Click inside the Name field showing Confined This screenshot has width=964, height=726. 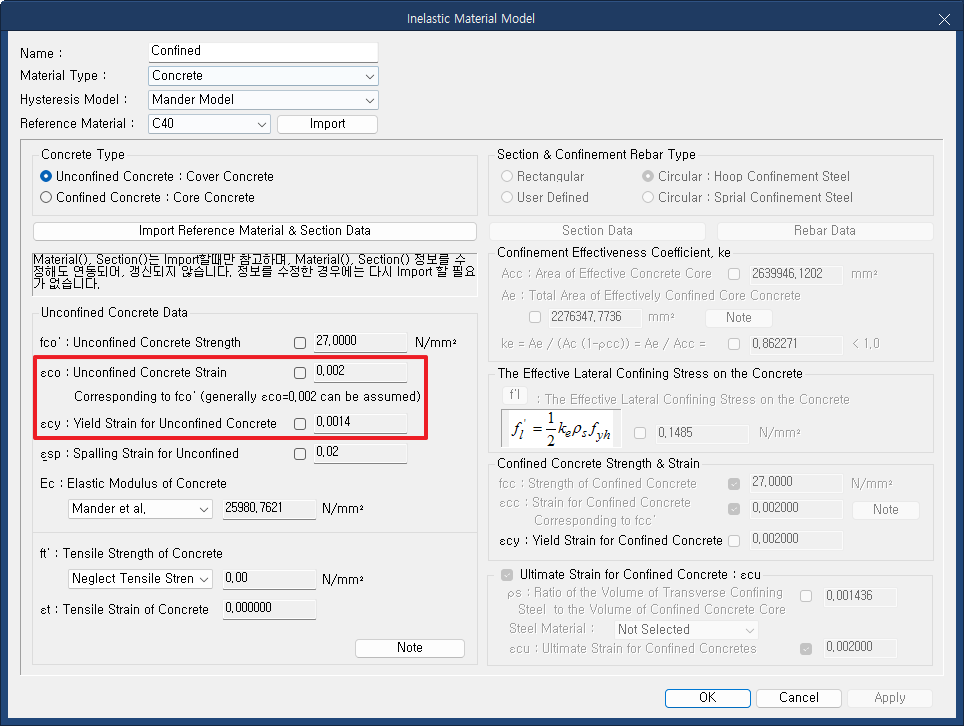coord(263,51)
